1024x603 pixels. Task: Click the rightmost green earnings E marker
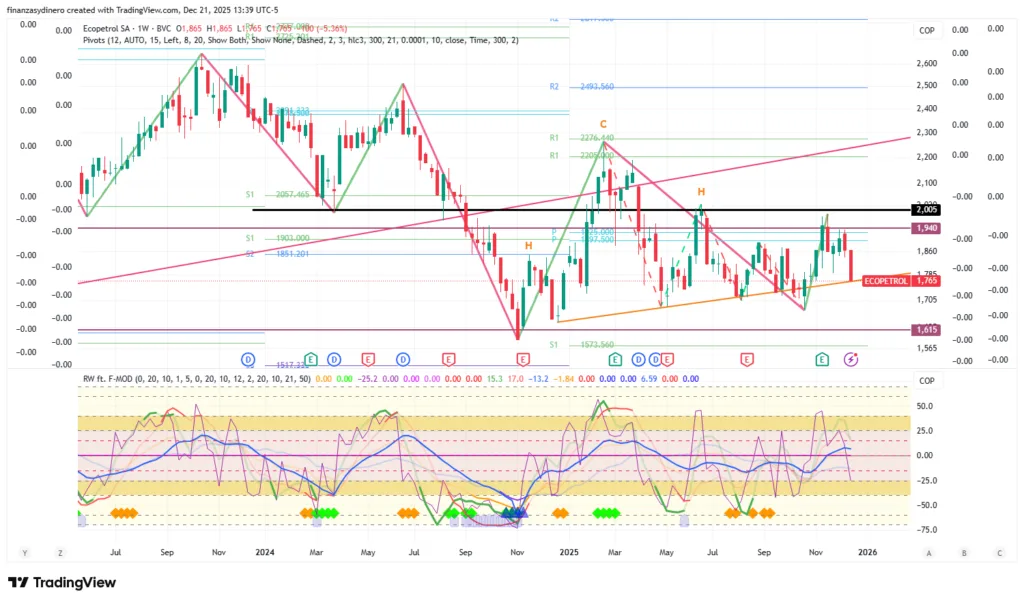coord(822,358)
